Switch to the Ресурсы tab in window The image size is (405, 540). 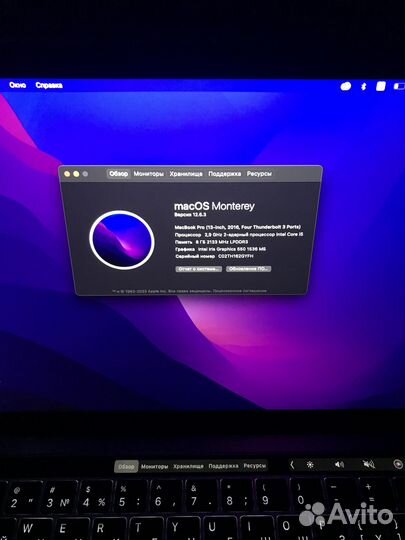(259, 174)
